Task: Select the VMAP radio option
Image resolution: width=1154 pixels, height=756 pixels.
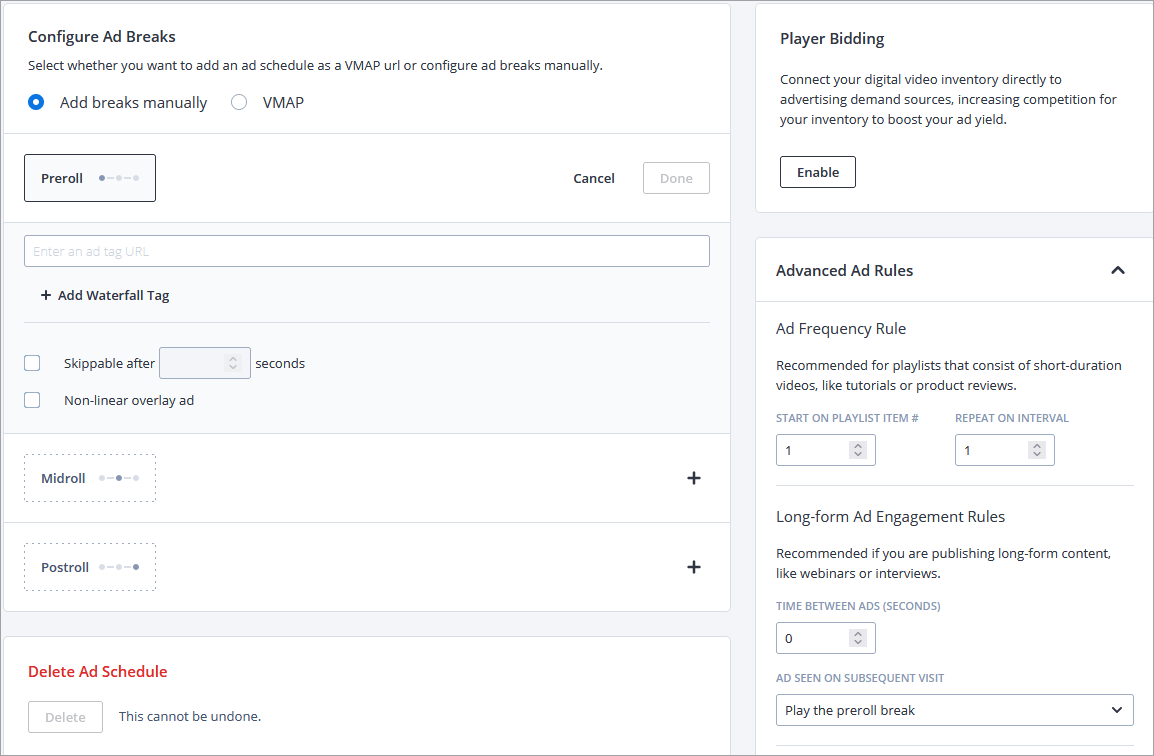Action: coord(239,102)
